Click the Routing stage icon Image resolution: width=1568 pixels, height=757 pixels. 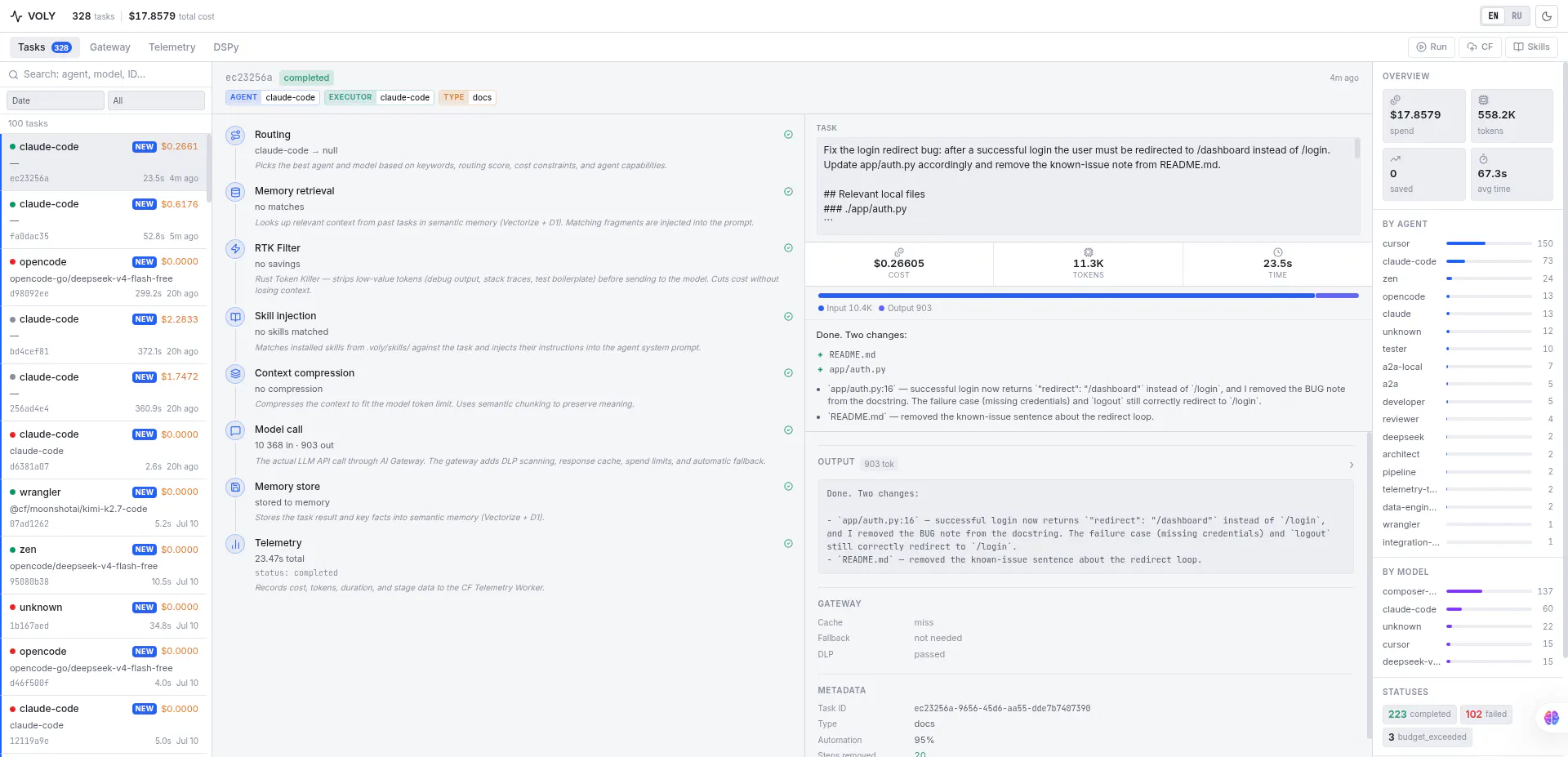[235, 136]
